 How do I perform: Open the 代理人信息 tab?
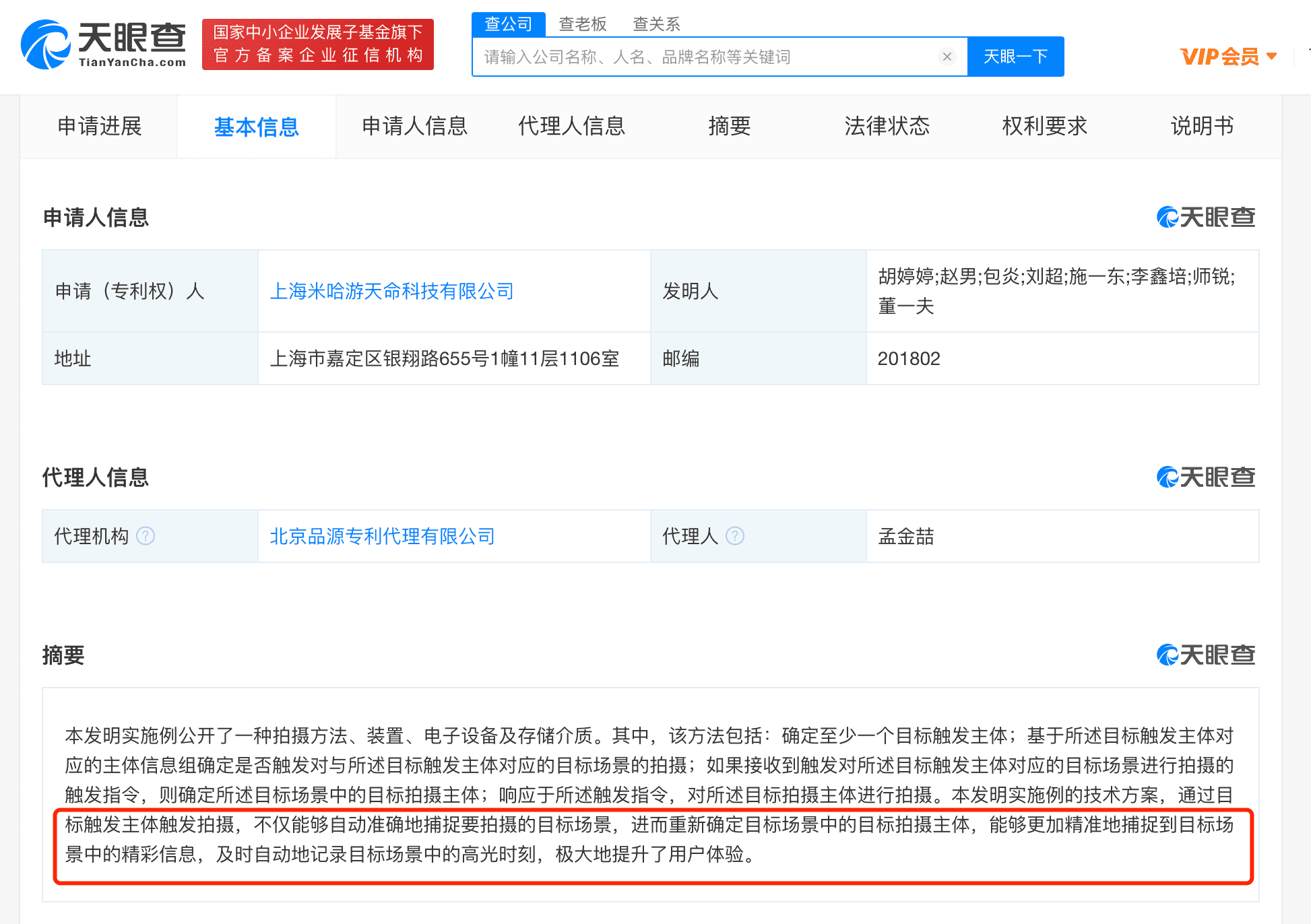pyautogui.click(x=572, y=126)
